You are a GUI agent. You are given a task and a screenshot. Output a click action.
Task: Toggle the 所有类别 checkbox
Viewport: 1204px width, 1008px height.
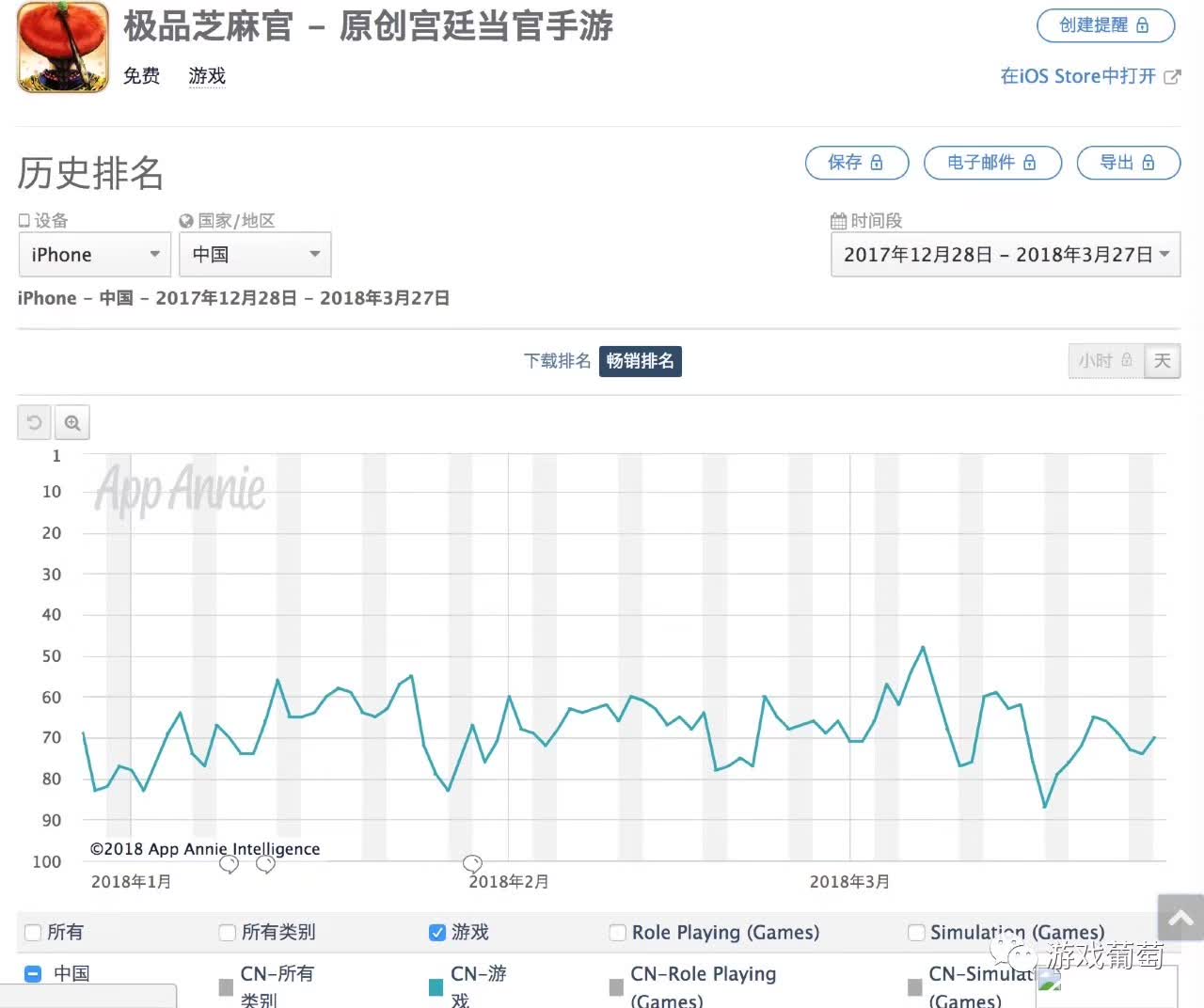[x=227, y=933]
